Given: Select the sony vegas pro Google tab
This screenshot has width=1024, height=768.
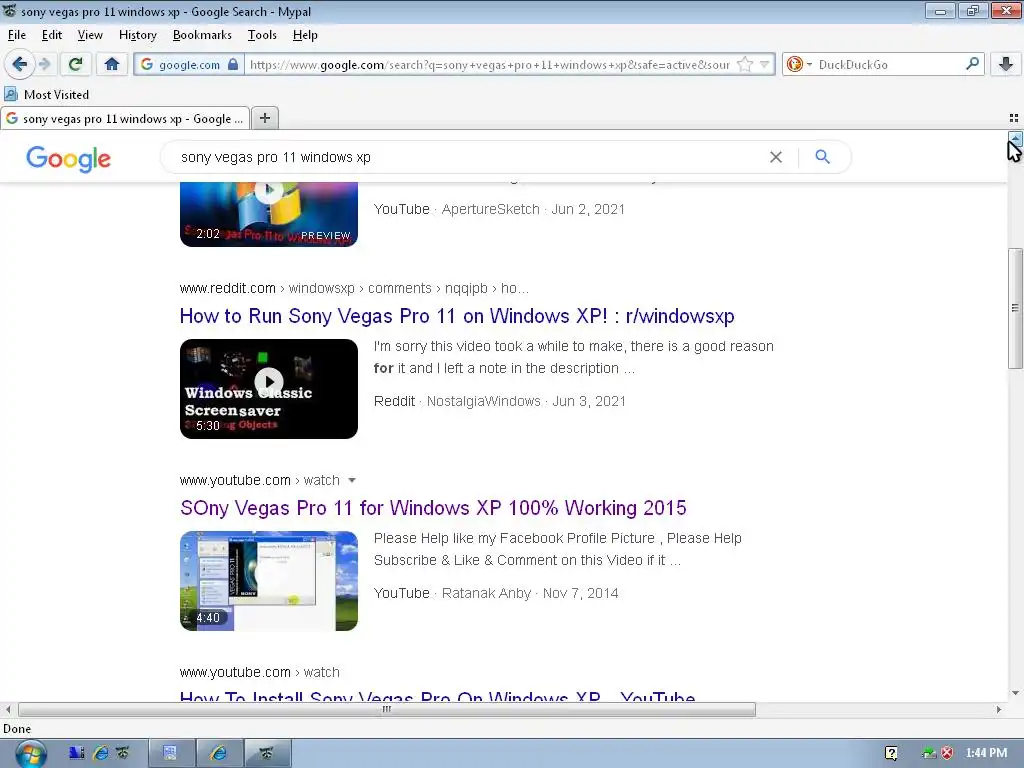Looking at the screenshot, I should tap(125, 118).
